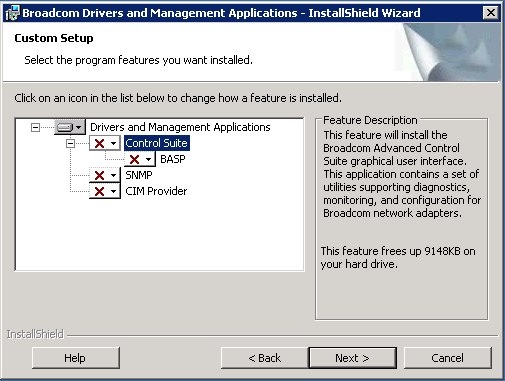Open Control Suite feature install-state dropdown
The width and height of the screenshot is (505, 381).
point(105,143)
